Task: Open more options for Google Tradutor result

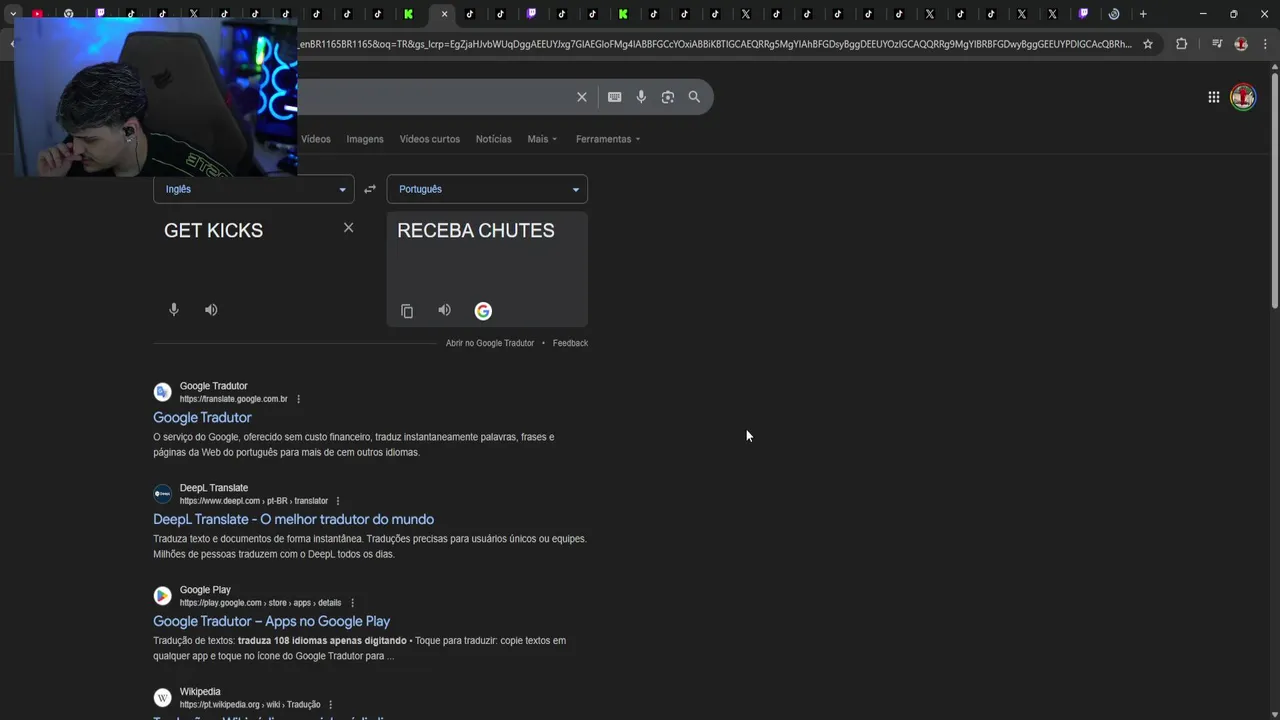Action: 298,399
